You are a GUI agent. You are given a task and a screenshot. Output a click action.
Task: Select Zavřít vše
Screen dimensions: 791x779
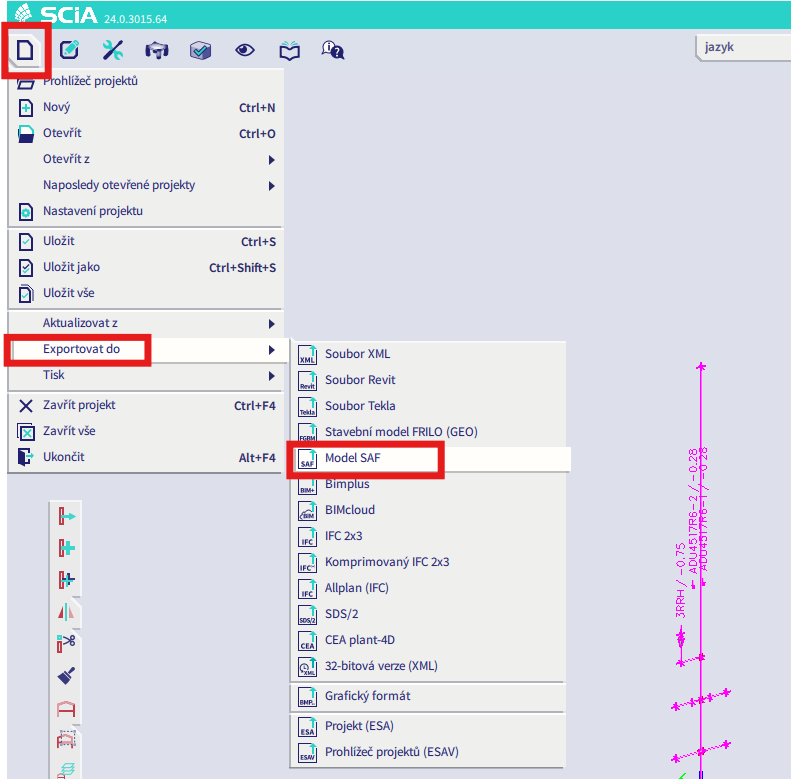click(146, 431)
